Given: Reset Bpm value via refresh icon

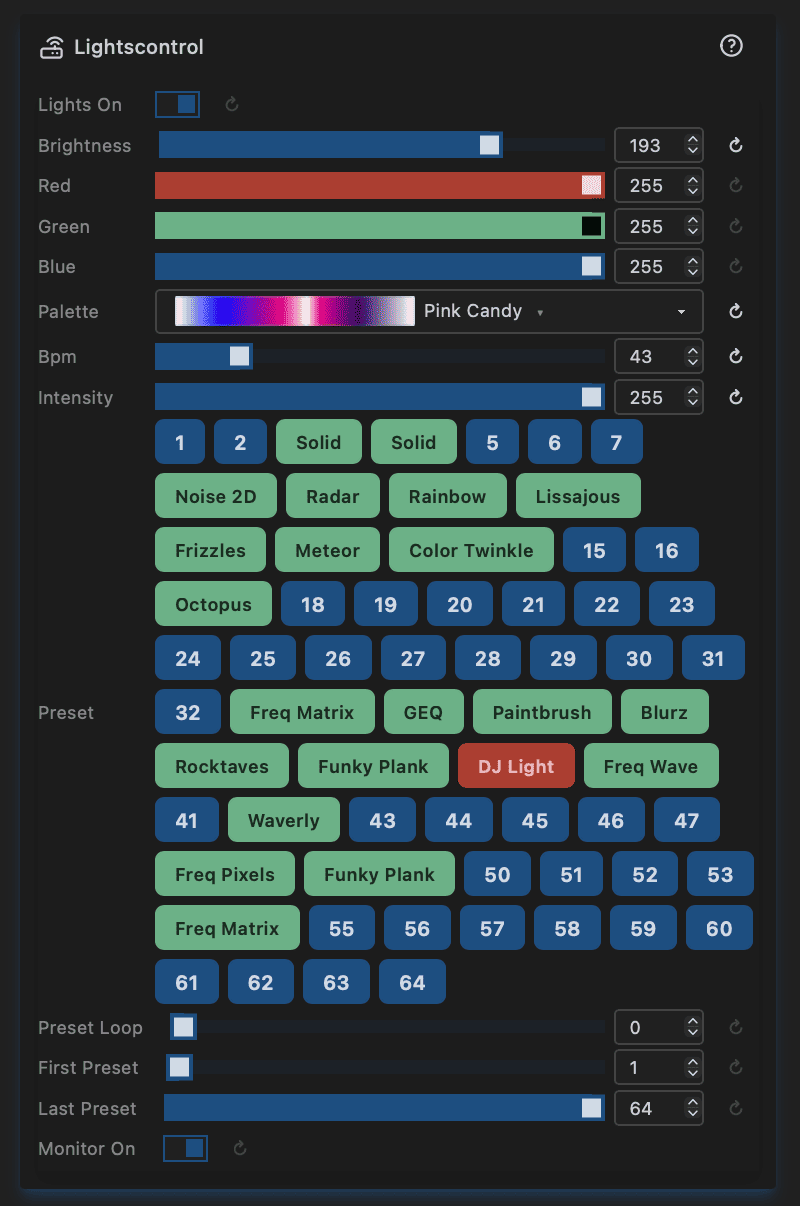Looking at the screenshot, I should [x=736, y=357].
